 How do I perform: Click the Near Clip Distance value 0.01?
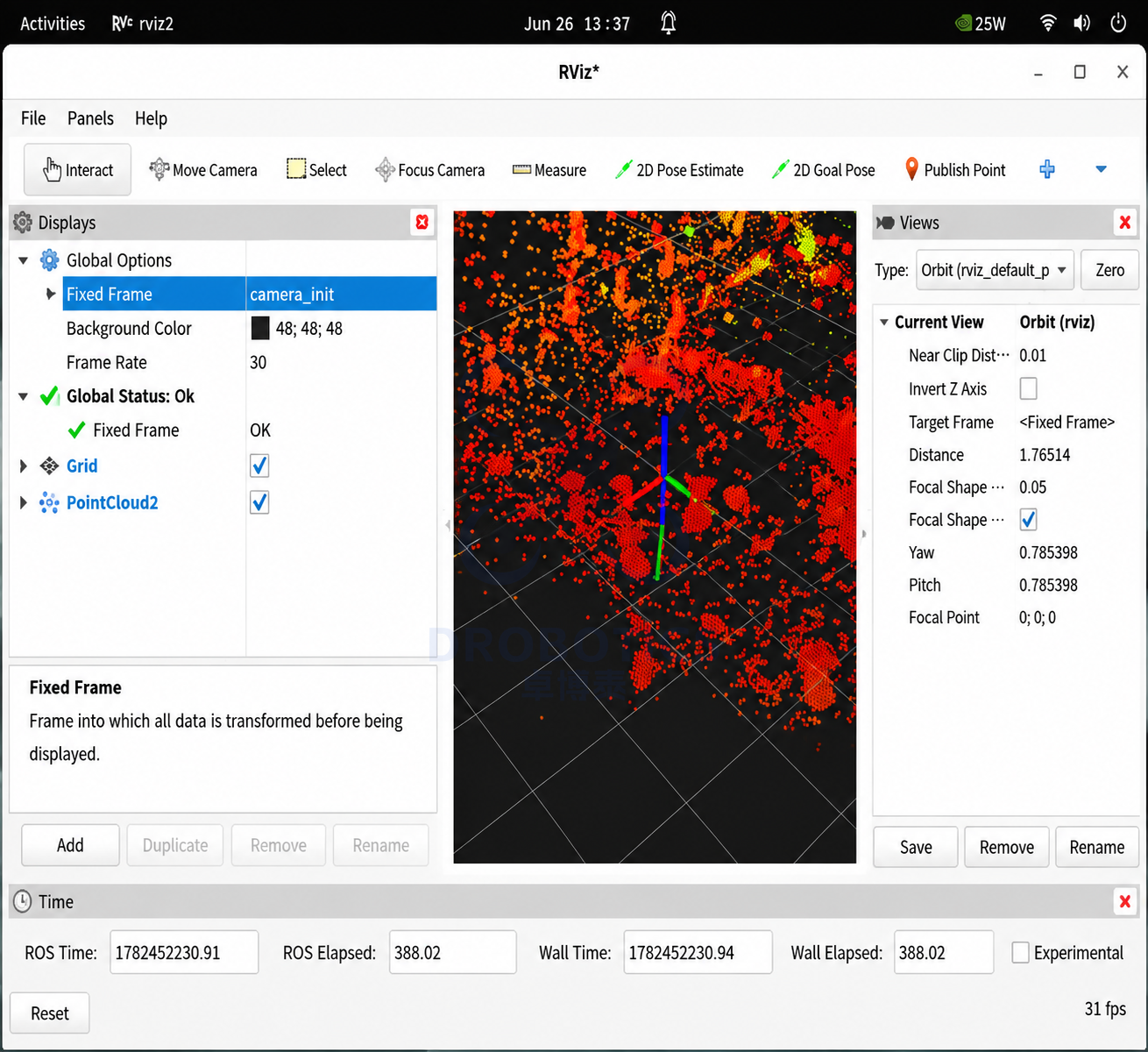(1032, 356)
